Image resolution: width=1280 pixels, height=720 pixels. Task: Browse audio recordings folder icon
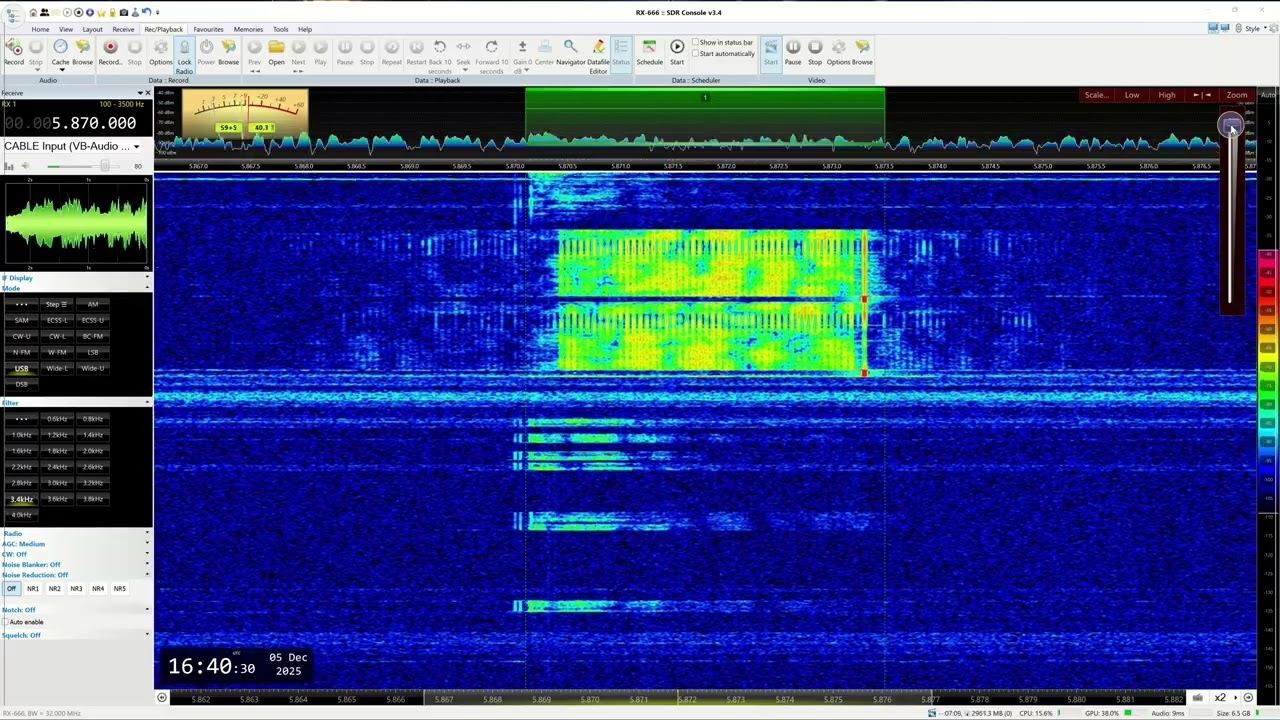click(x=82, y=47)
